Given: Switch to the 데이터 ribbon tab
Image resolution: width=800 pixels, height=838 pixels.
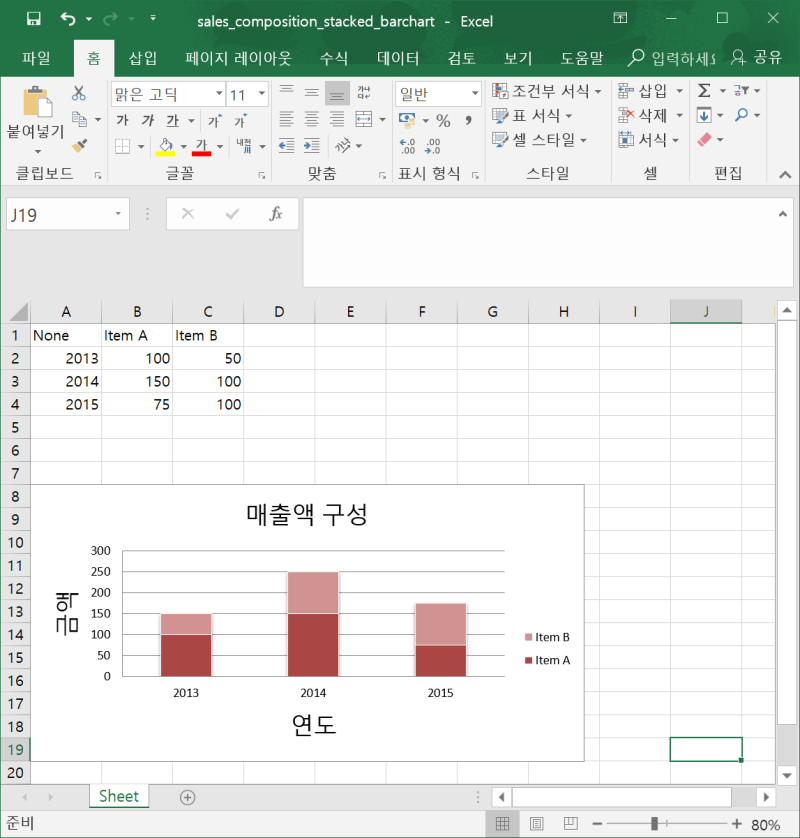Looking at the screenshot, I should [398, 58].
